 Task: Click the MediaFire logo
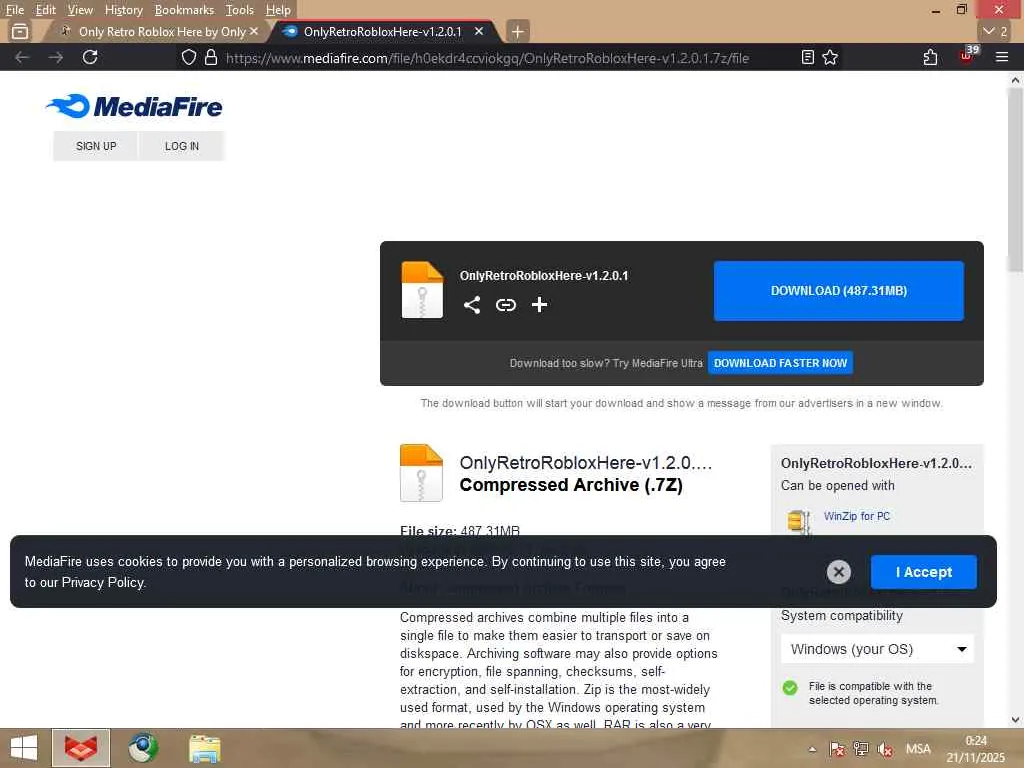tap(134, 106)
